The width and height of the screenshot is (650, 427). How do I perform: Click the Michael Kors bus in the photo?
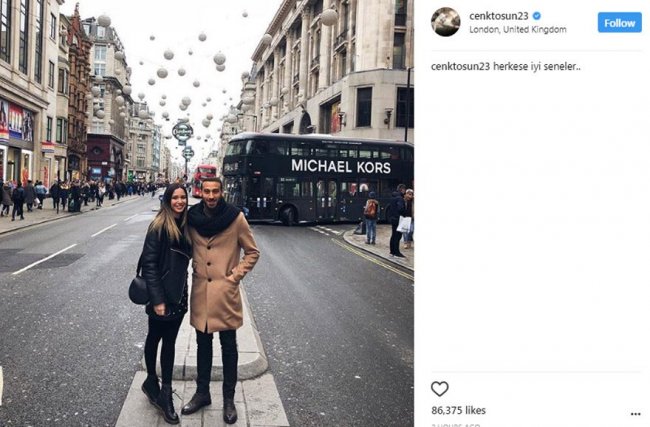[318, 179]
